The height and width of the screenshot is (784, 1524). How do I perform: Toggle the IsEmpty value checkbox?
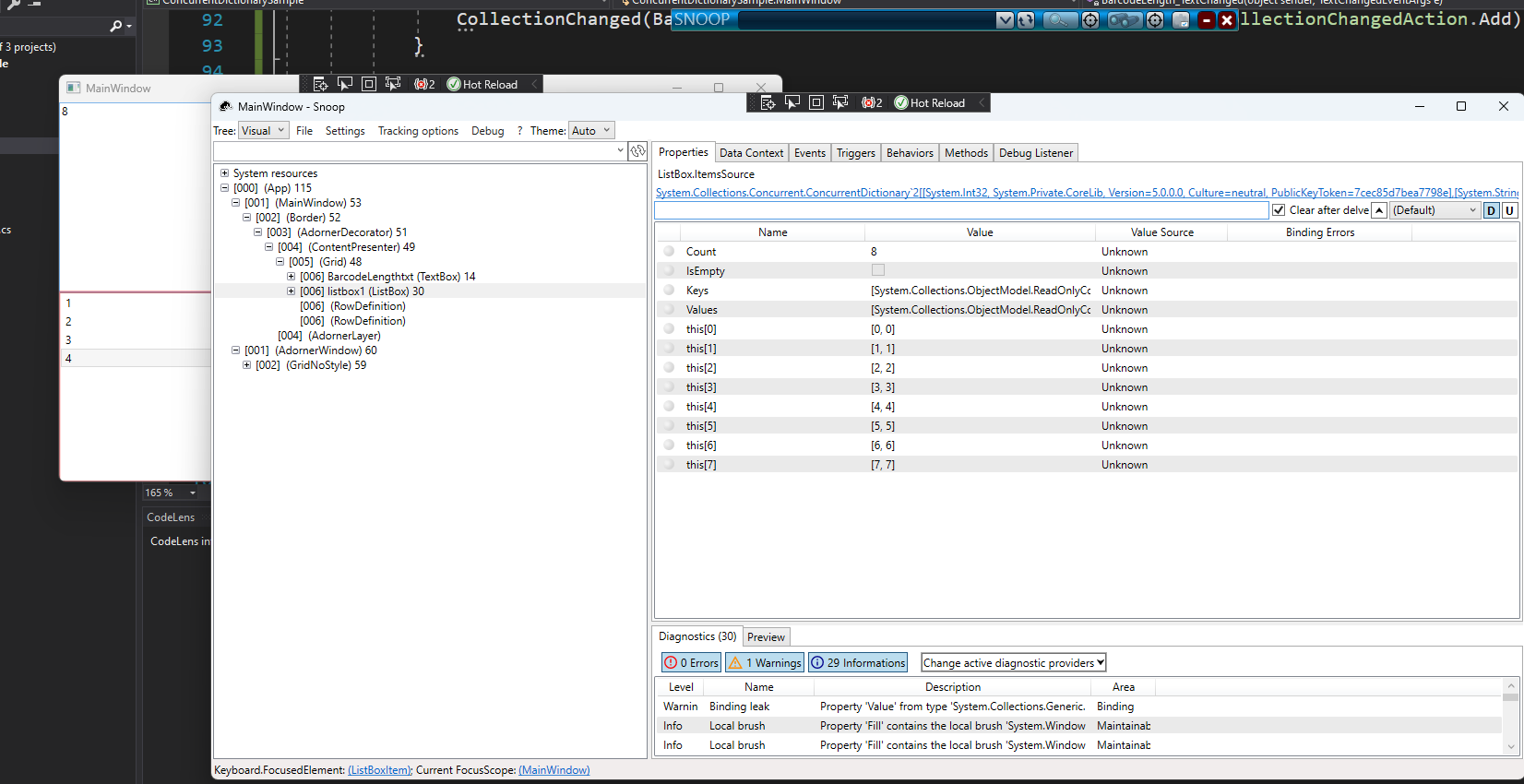[878, 270]
